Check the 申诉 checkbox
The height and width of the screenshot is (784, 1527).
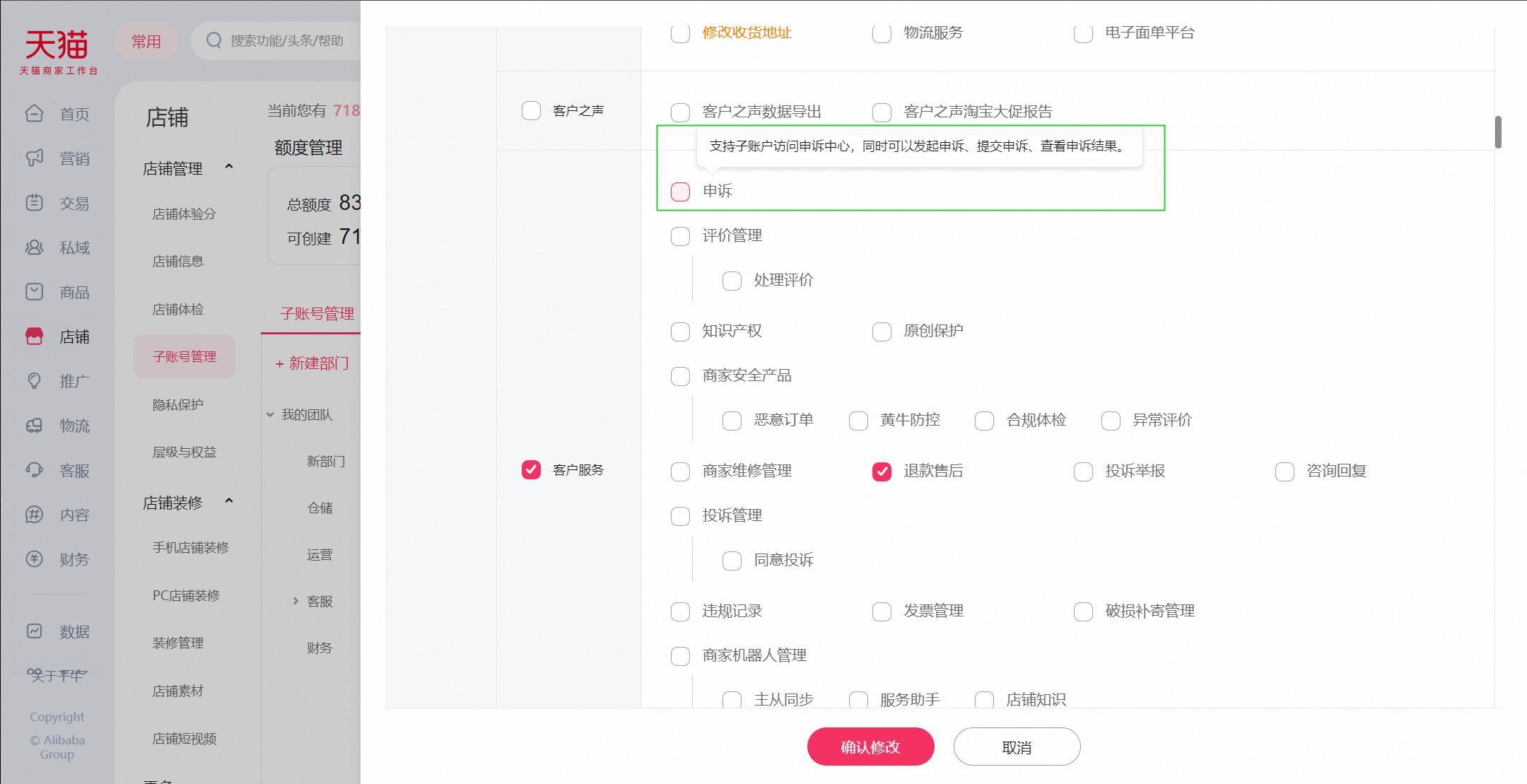pyautogui.click(x=680, y=192)
